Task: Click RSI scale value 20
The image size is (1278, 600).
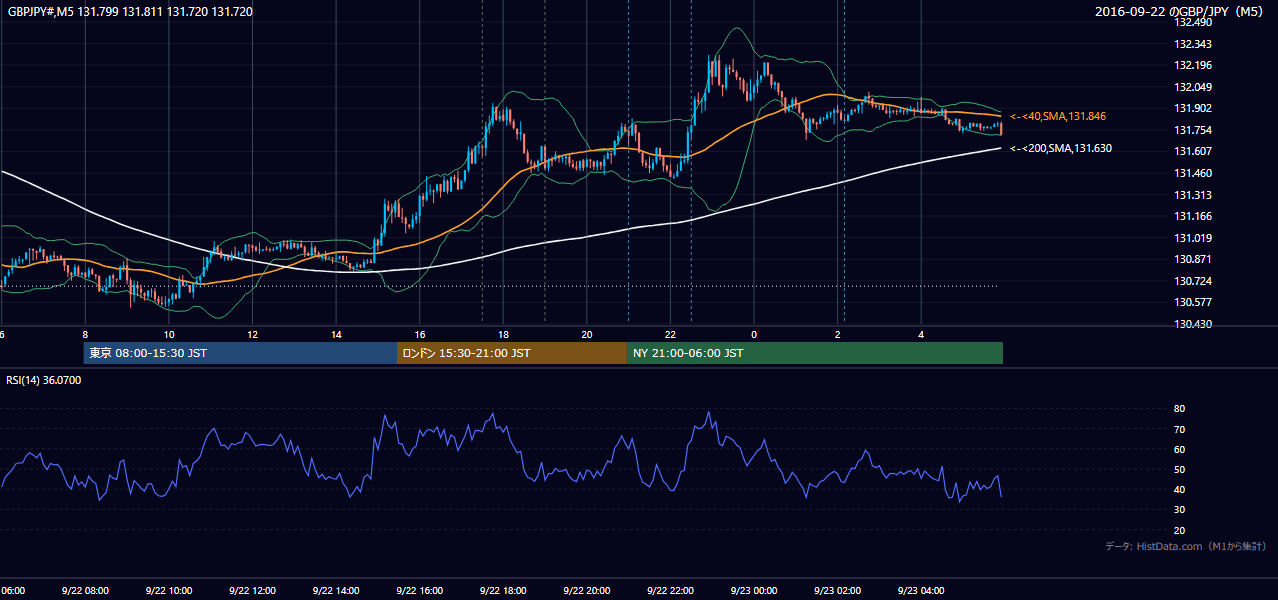Action: [1180, 531]
